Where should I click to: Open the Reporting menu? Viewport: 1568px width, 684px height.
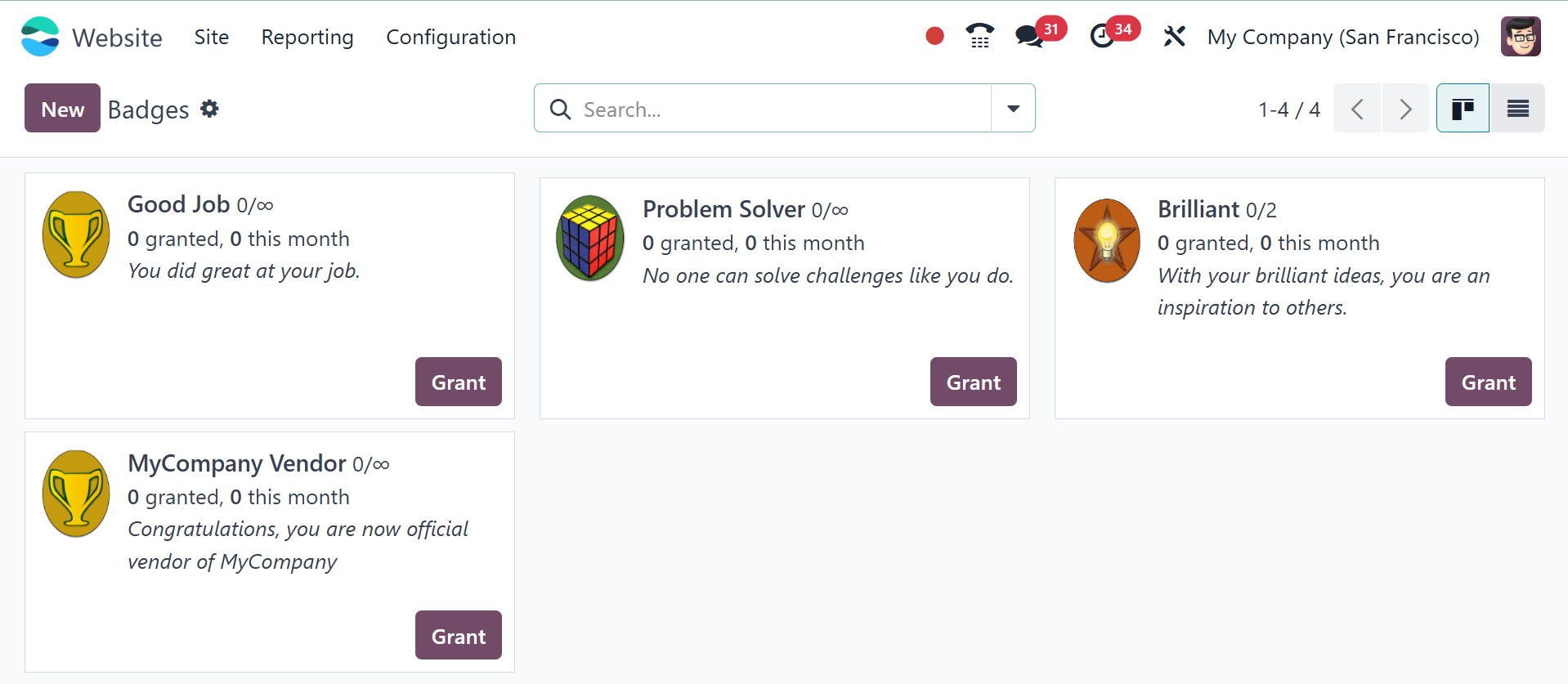[307, 37]
